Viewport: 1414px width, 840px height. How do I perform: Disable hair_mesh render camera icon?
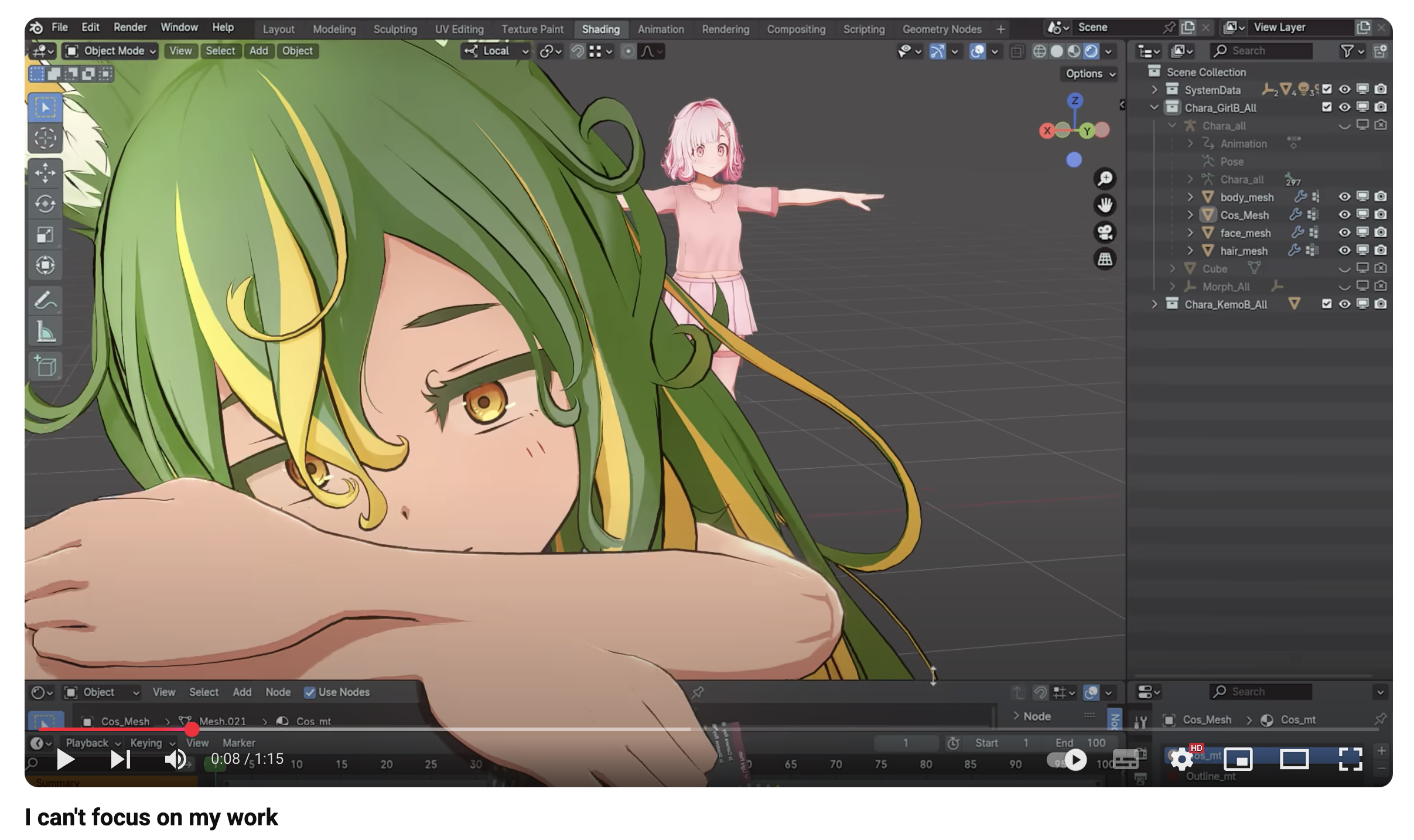[x=1381, y=251]
